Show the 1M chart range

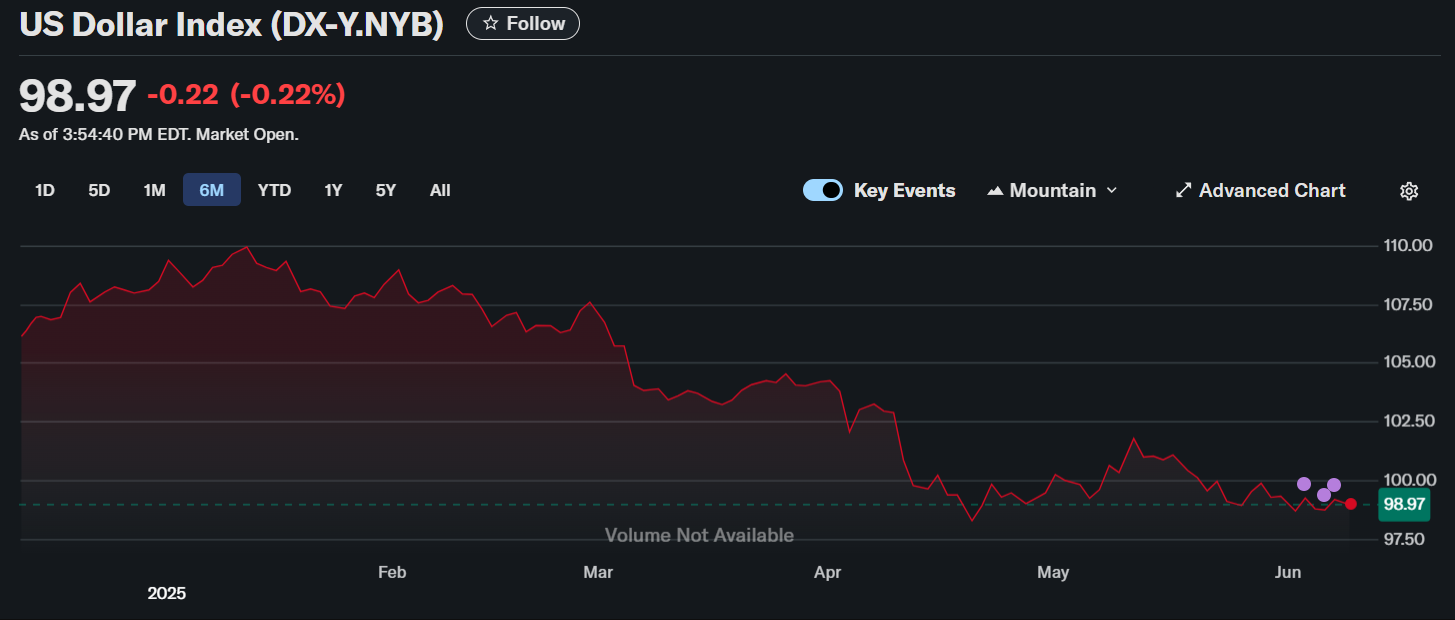154,190
